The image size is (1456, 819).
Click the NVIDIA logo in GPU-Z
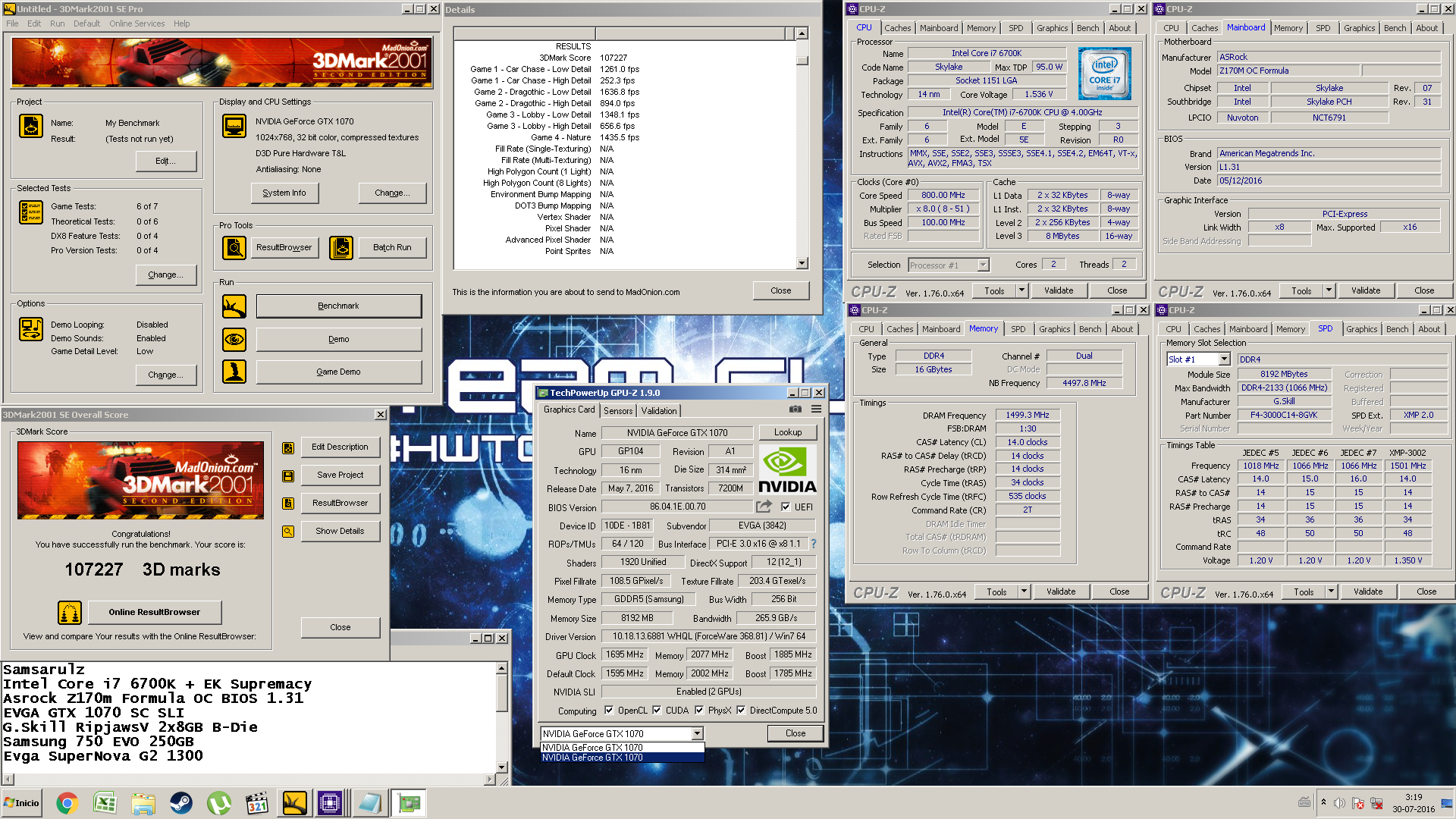788,469
